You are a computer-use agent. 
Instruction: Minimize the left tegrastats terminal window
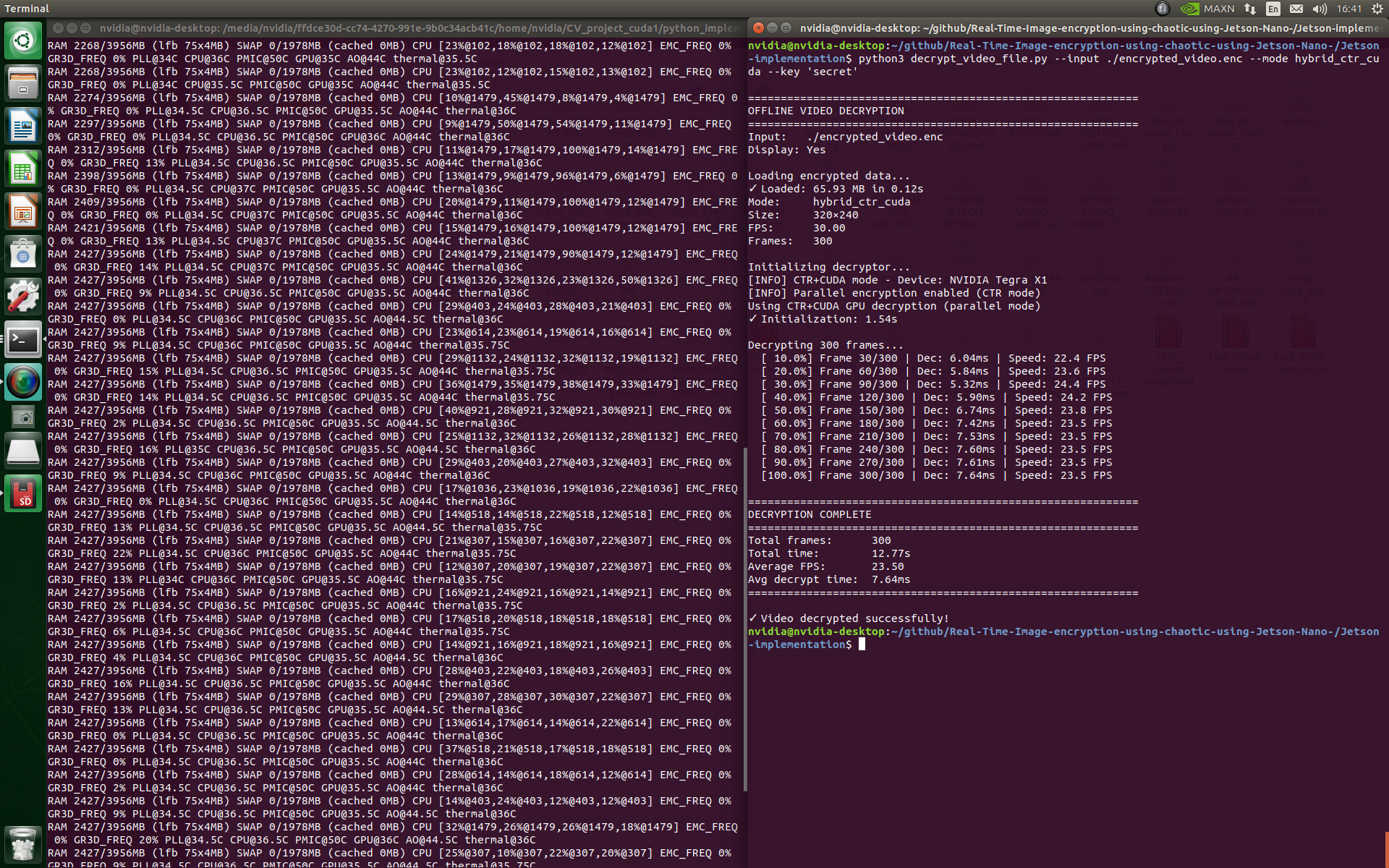(72, 27)
